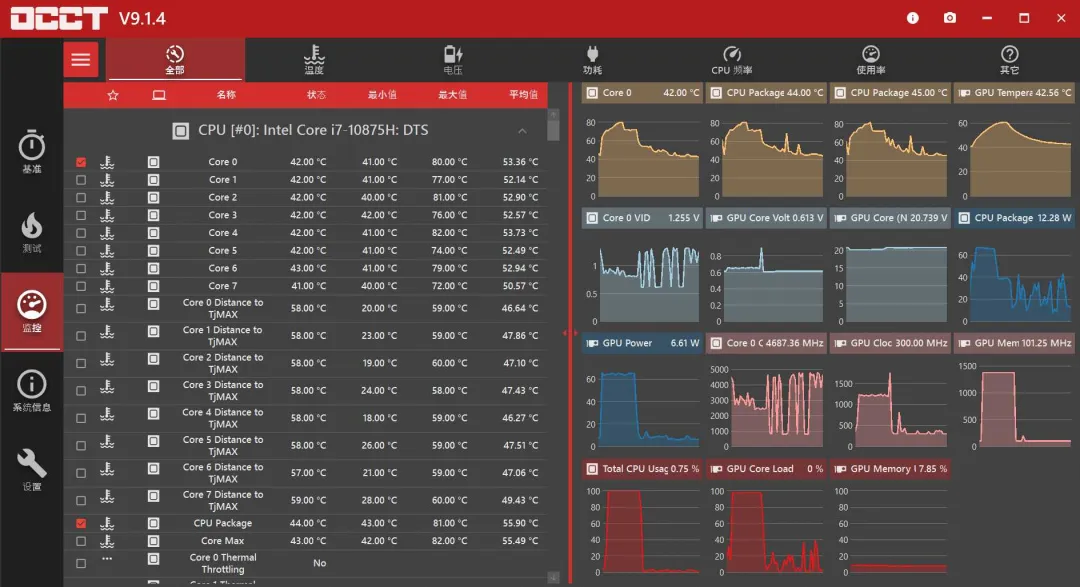This screenshot has width=1080, height=587.
Task: Check the Core 0 Thermal Throttling checkbox
Action: click(x=81, y=564)
